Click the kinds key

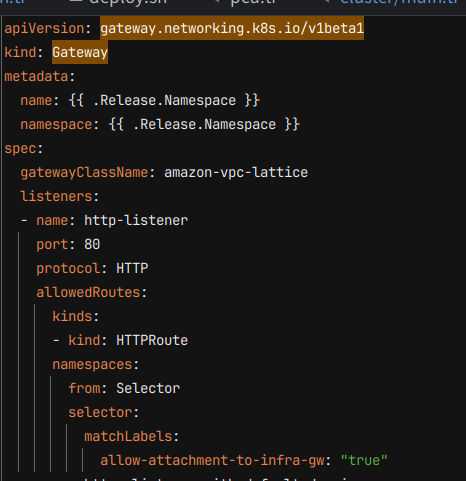pyautogui.click(x=72, y=316)
